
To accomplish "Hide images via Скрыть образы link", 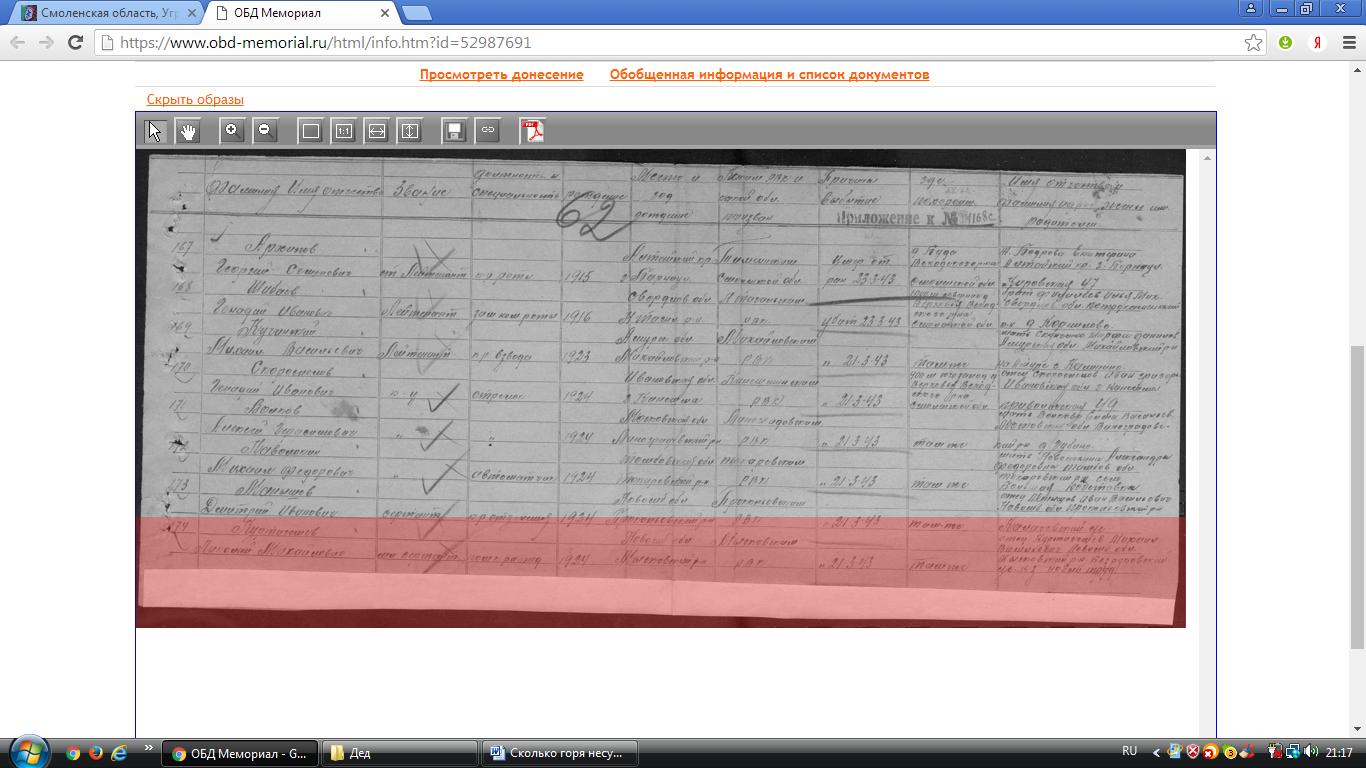I will point(195,99).
